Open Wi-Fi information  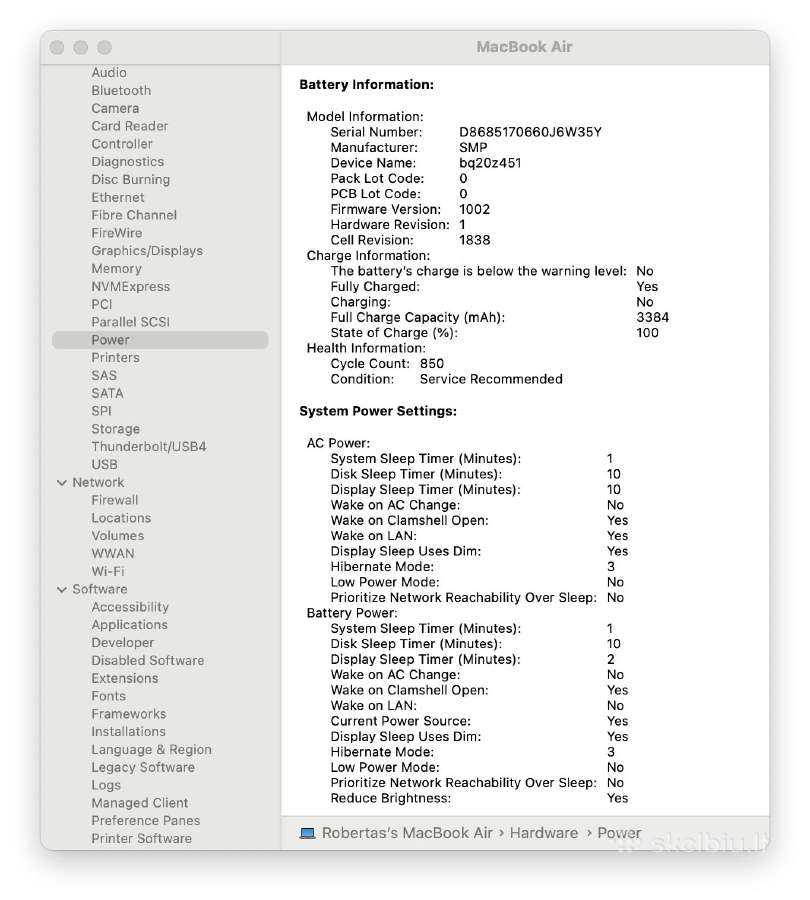(x=108, y=572)
